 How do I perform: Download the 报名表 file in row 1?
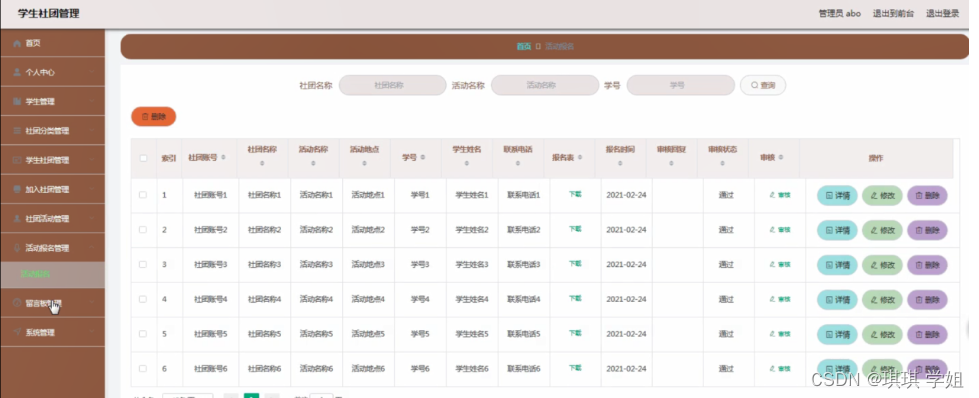pos(575,194)
